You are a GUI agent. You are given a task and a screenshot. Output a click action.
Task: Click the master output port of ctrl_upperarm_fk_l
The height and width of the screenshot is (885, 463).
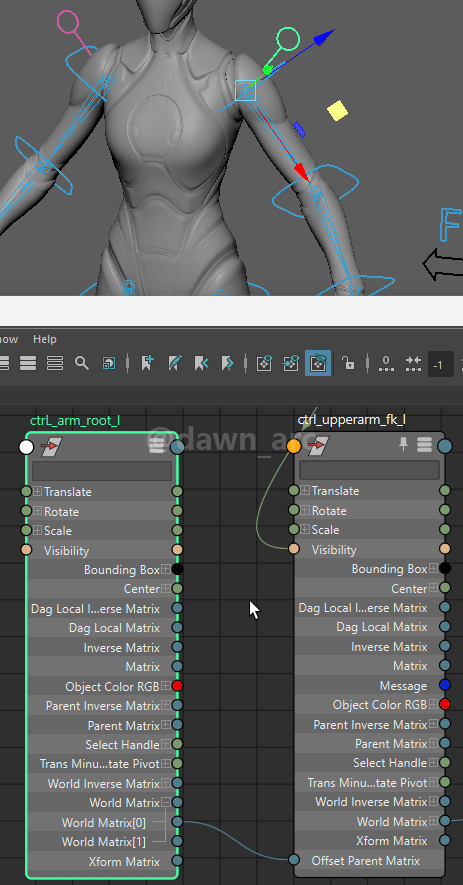coord(445,446)
